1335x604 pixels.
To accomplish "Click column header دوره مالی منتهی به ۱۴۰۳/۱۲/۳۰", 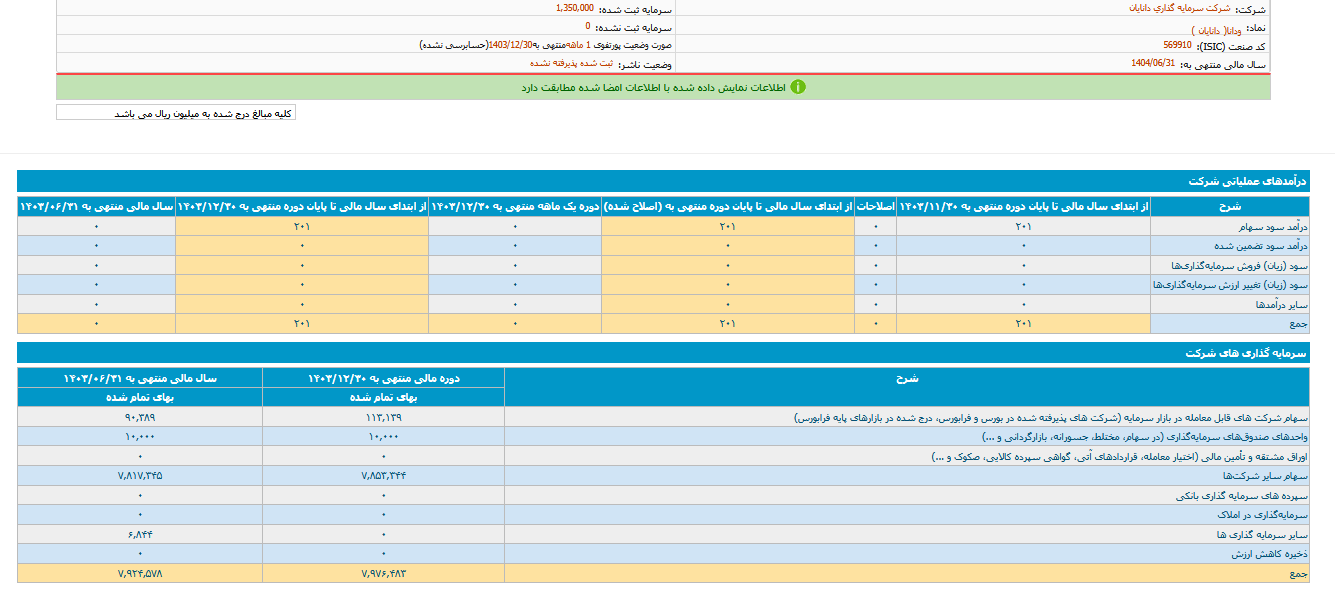I will (x=383, y=378).
